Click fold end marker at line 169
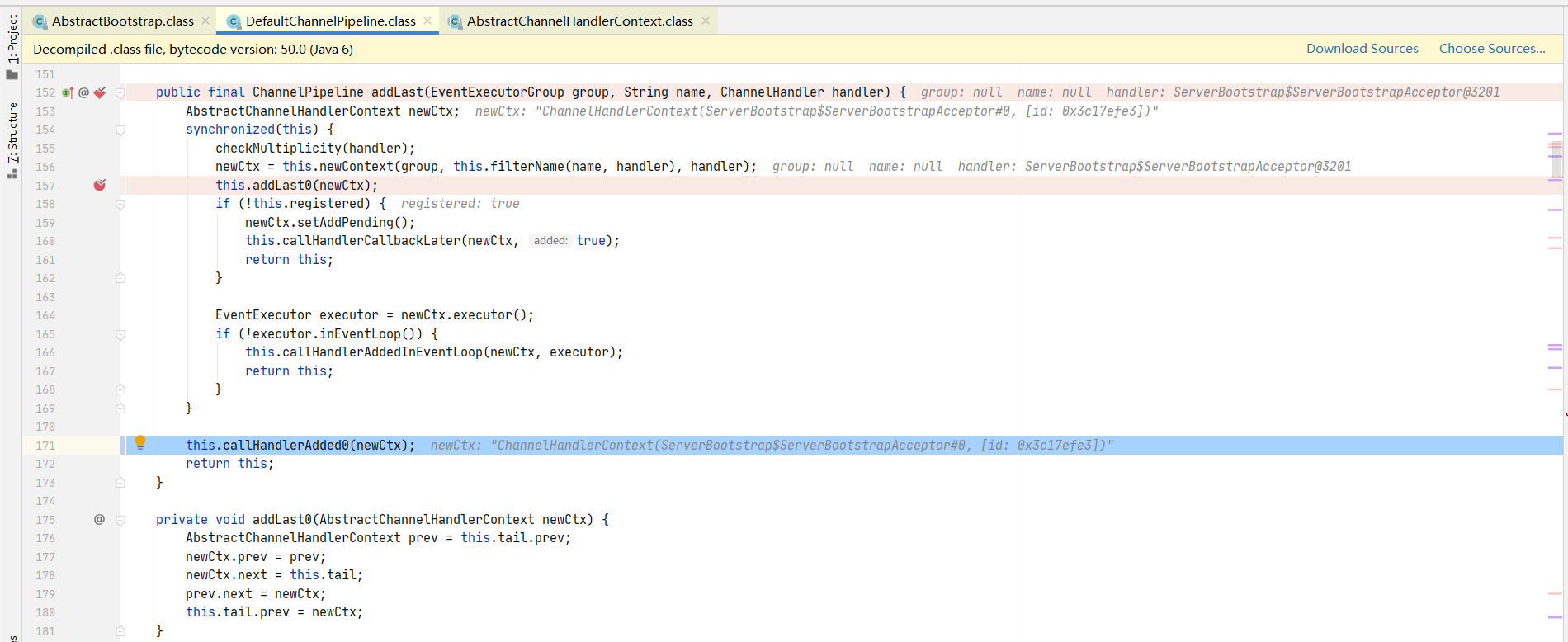Viewport: 1568px width, 642px height. coord(120,408)
